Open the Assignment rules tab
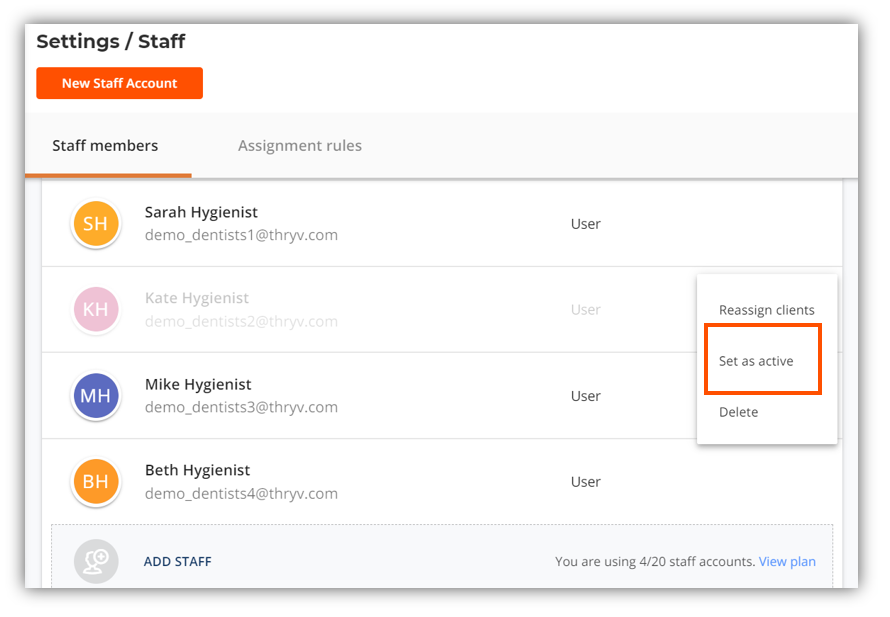Screen dimensions: 890x617 (300, 146)
